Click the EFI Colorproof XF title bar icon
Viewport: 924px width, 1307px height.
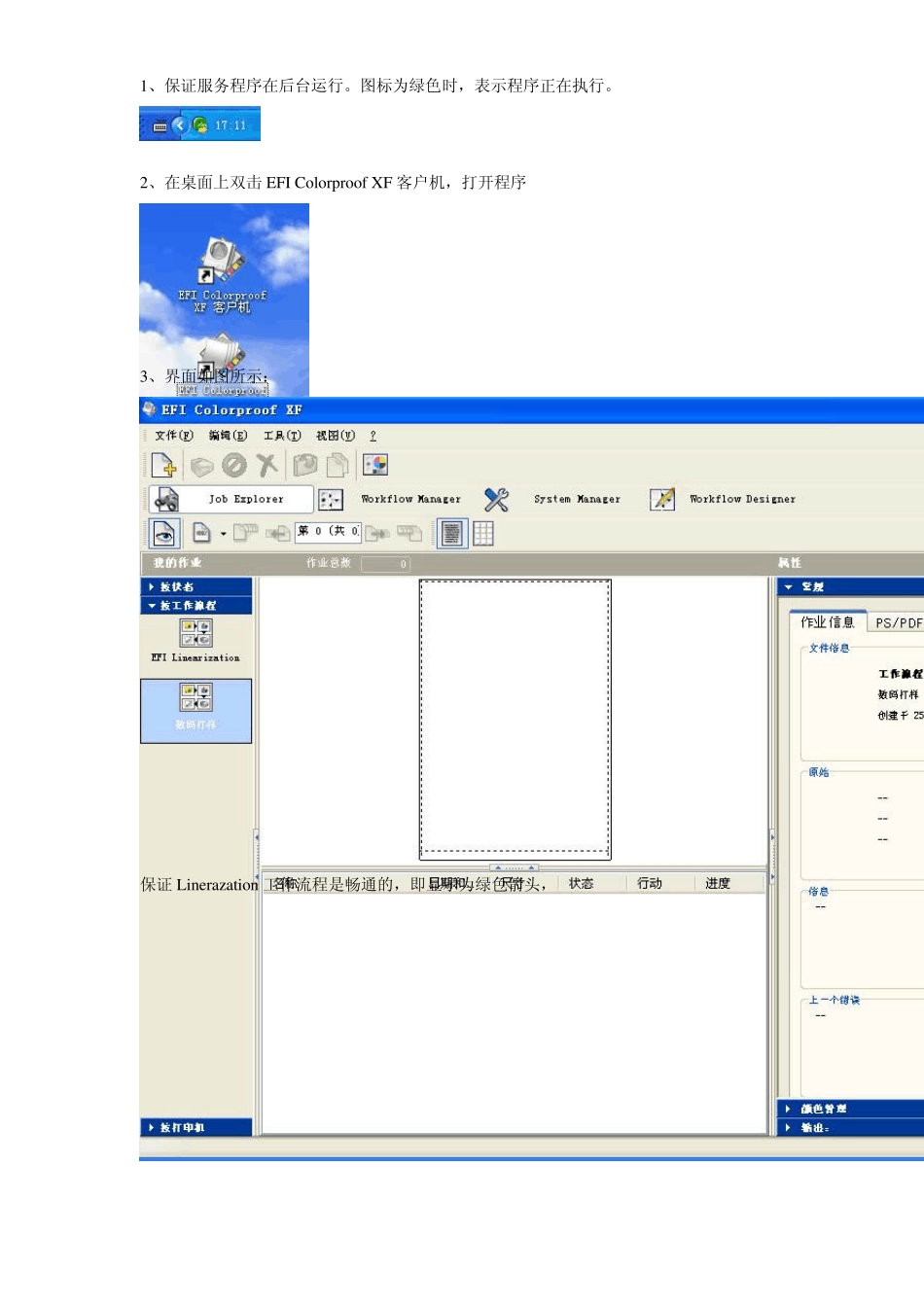149,409
